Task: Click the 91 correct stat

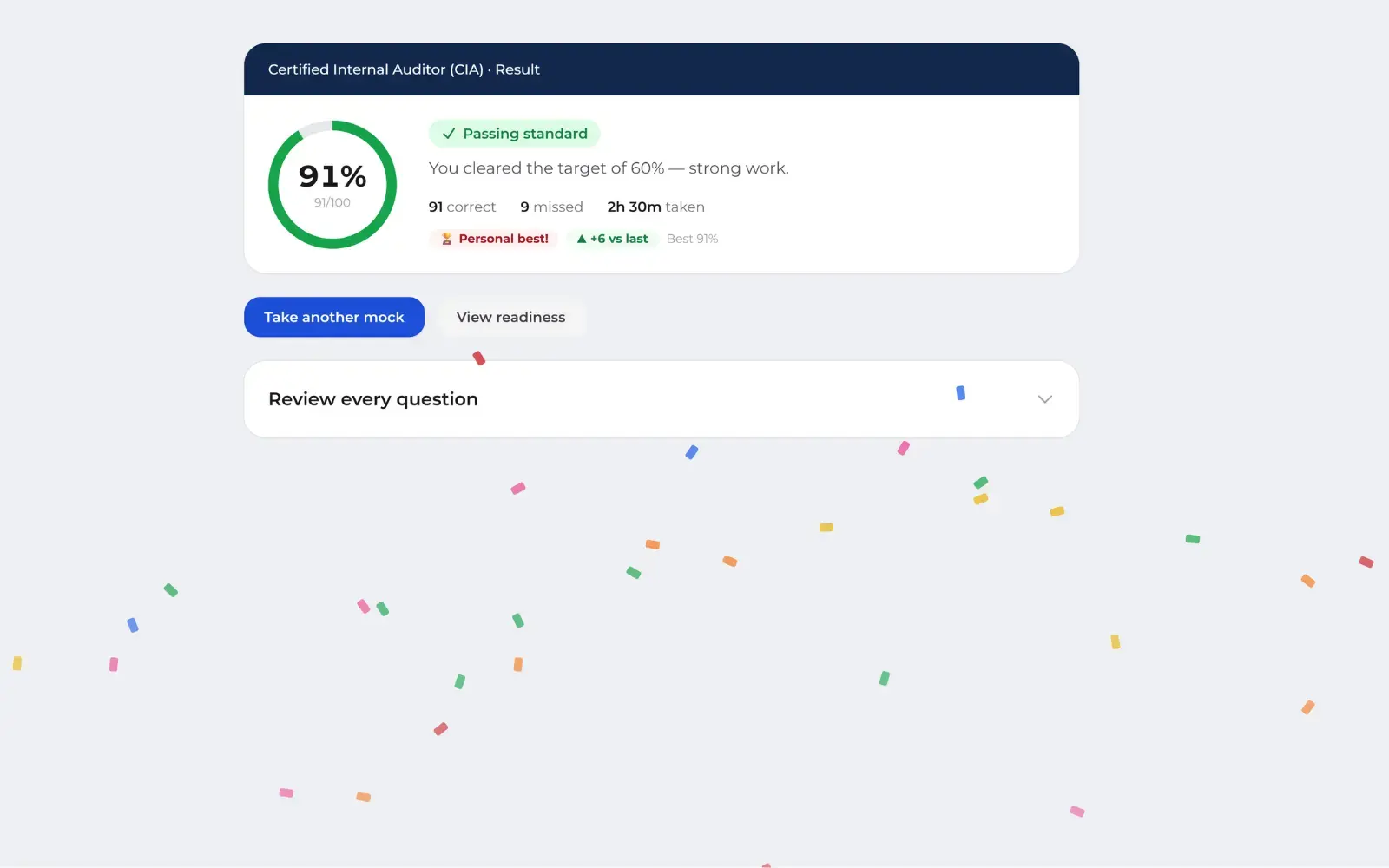Action: pyautogui.click(x=462, y=207)
